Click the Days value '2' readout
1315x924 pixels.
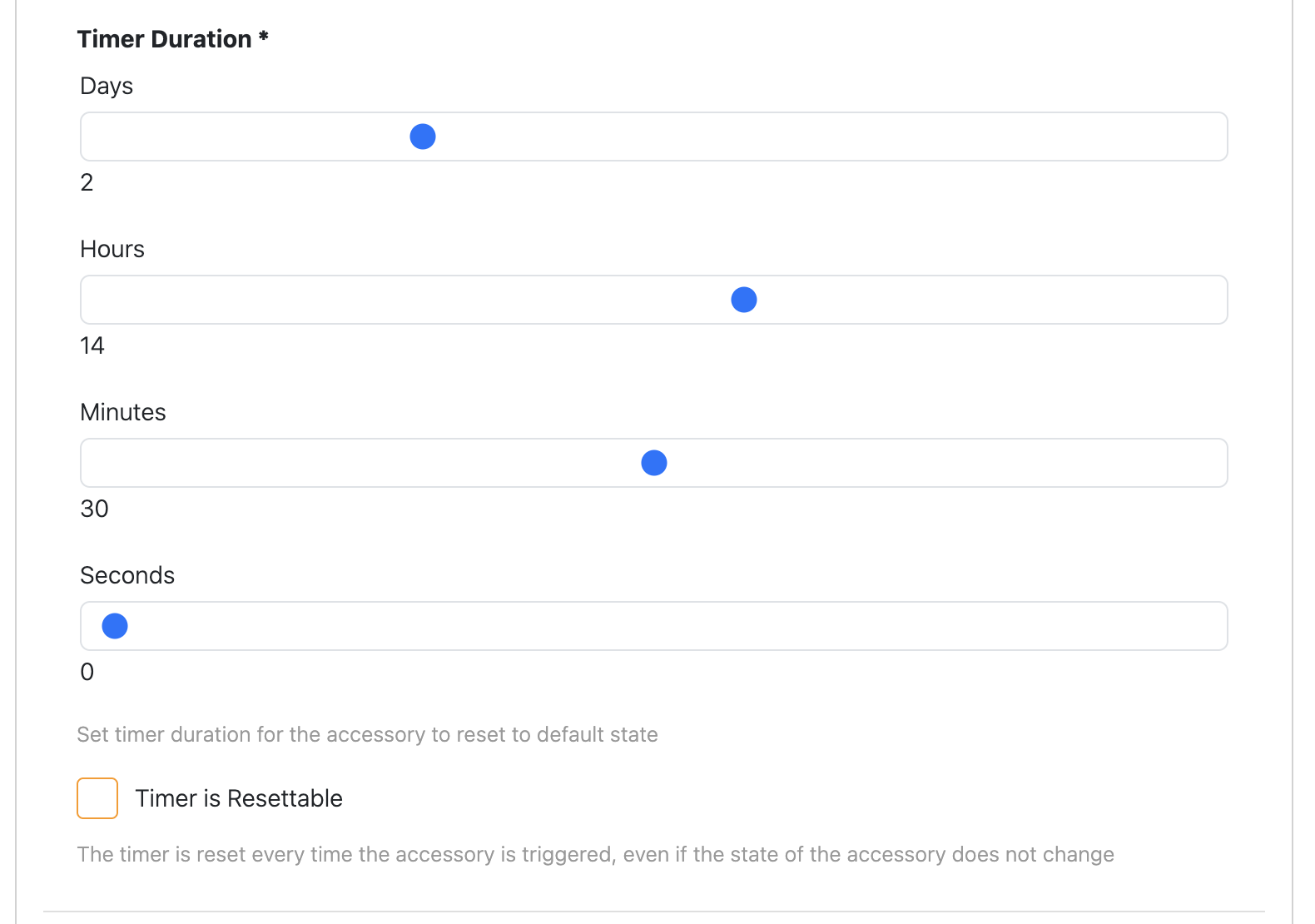87,182
